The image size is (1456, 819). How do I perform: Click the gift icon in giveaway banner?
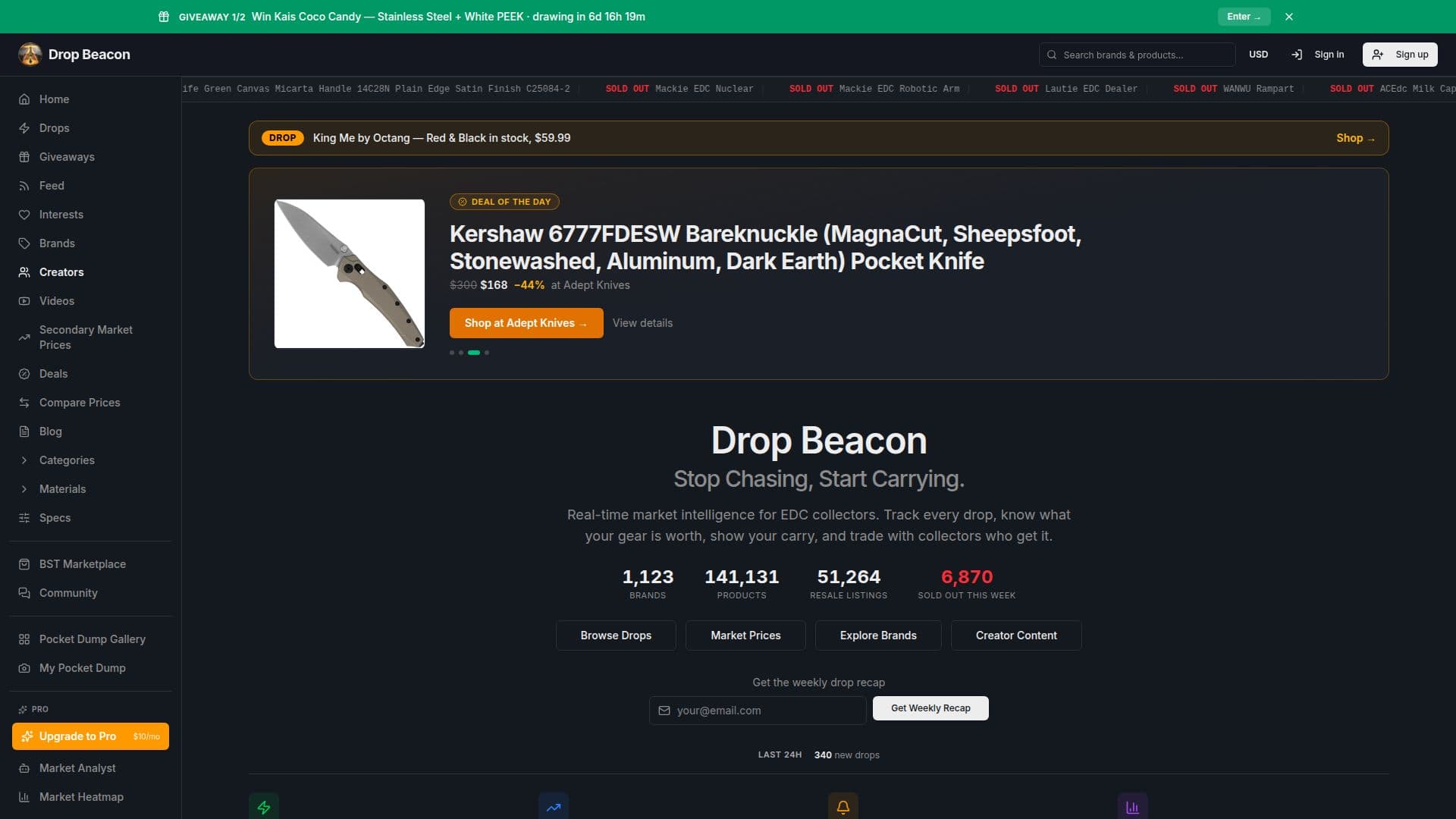(164, 17)
